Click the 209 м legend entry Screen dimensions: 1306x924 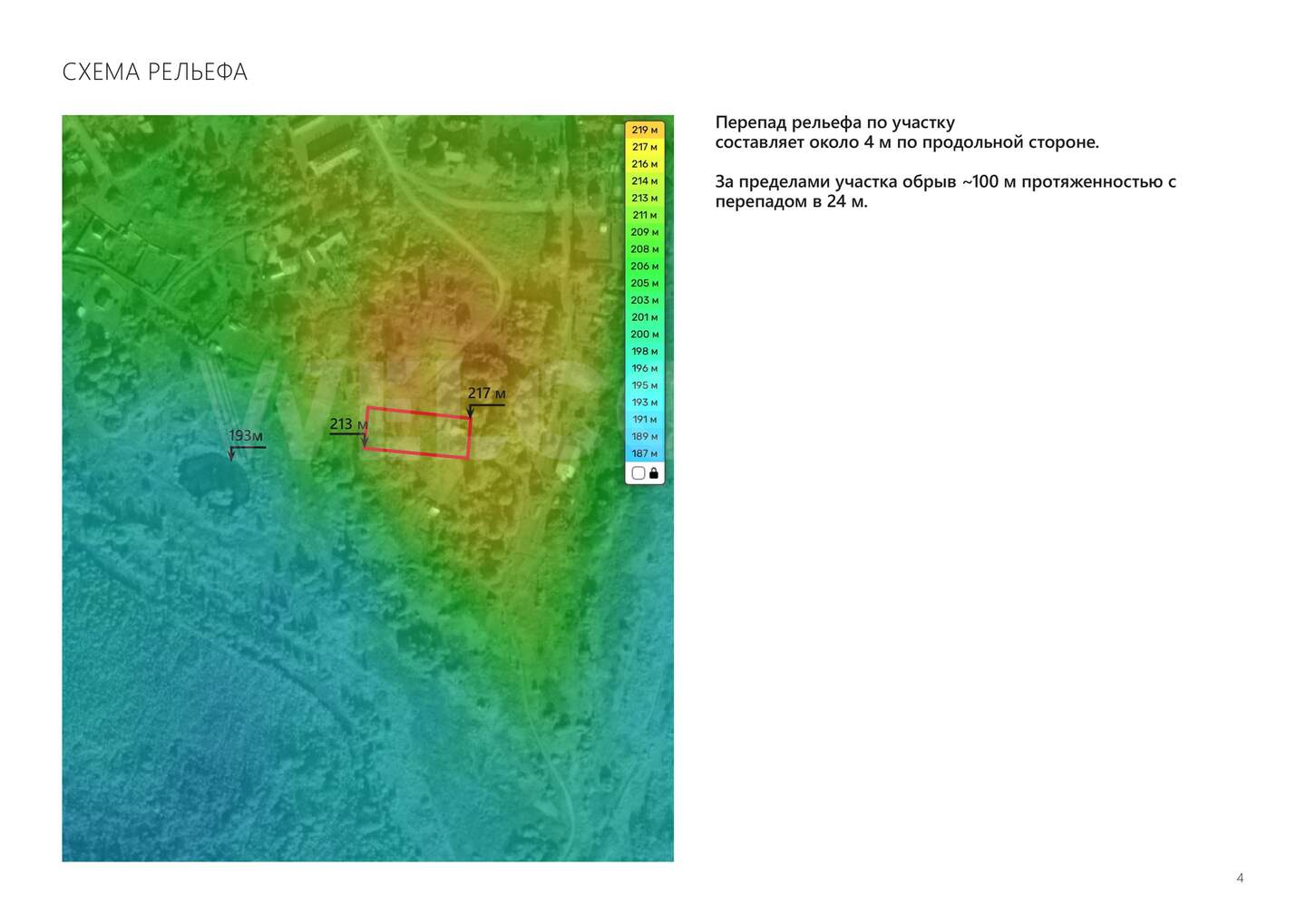[x=645, y=232]
